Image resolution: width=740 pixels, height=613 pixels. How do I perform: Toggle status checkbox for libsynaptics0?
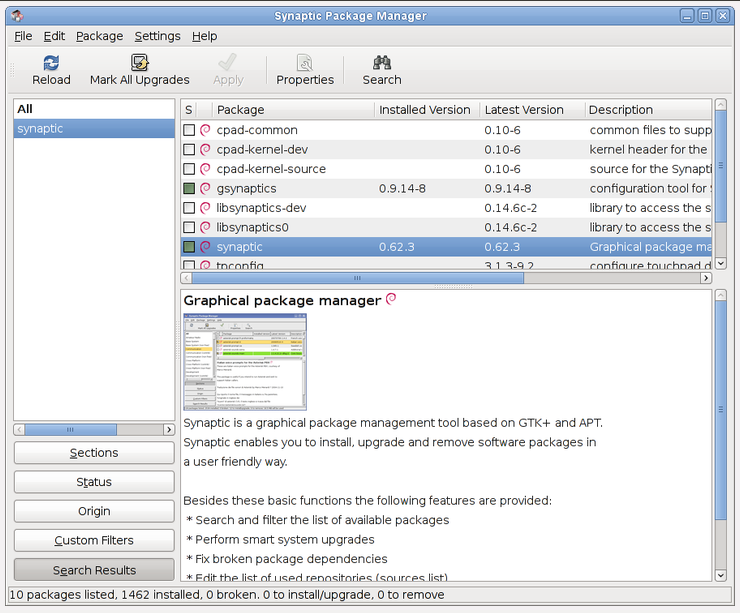(x=189, y=227)
